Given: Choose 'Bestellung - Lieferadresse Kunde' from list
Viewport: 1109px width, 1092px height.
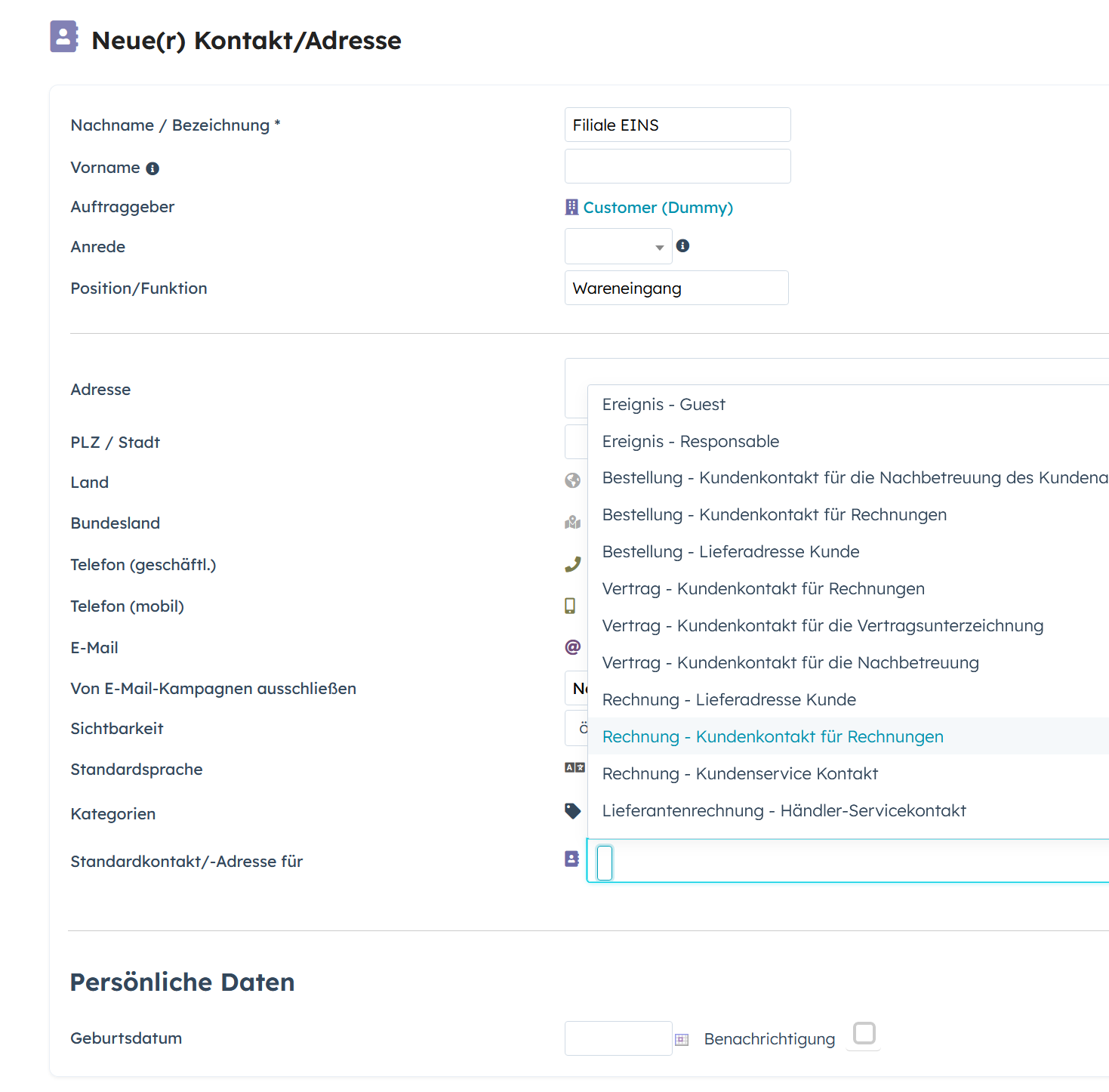Looking at the screenshot, I should (730, 552).
